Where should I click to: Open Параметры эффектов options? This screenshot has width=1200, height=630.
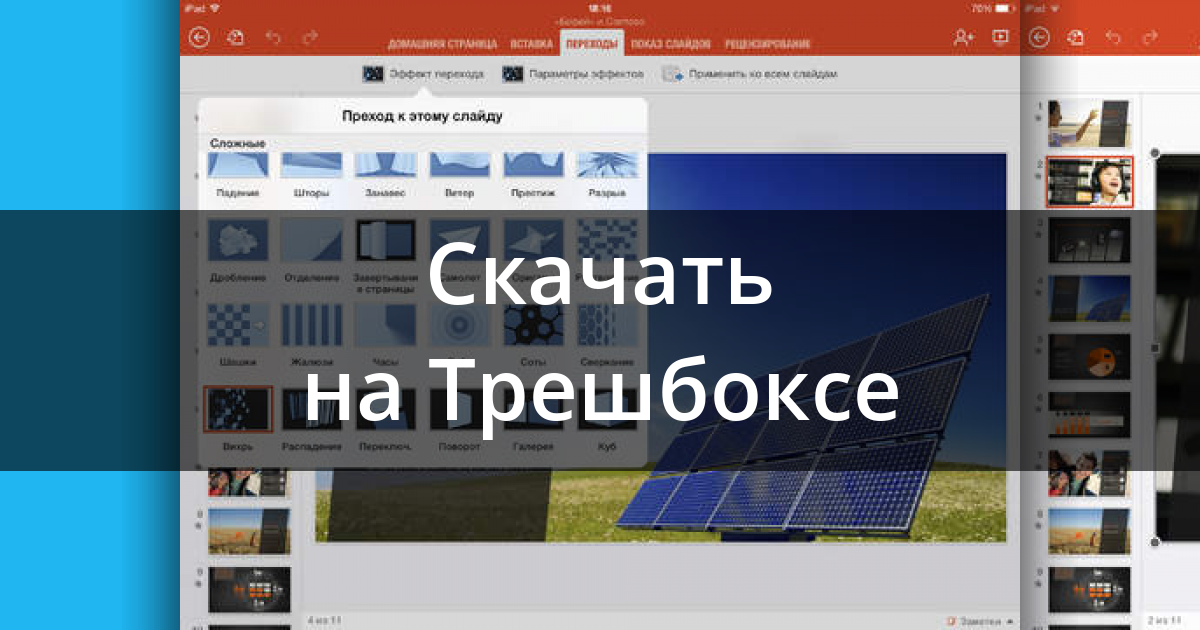(572, 74)
